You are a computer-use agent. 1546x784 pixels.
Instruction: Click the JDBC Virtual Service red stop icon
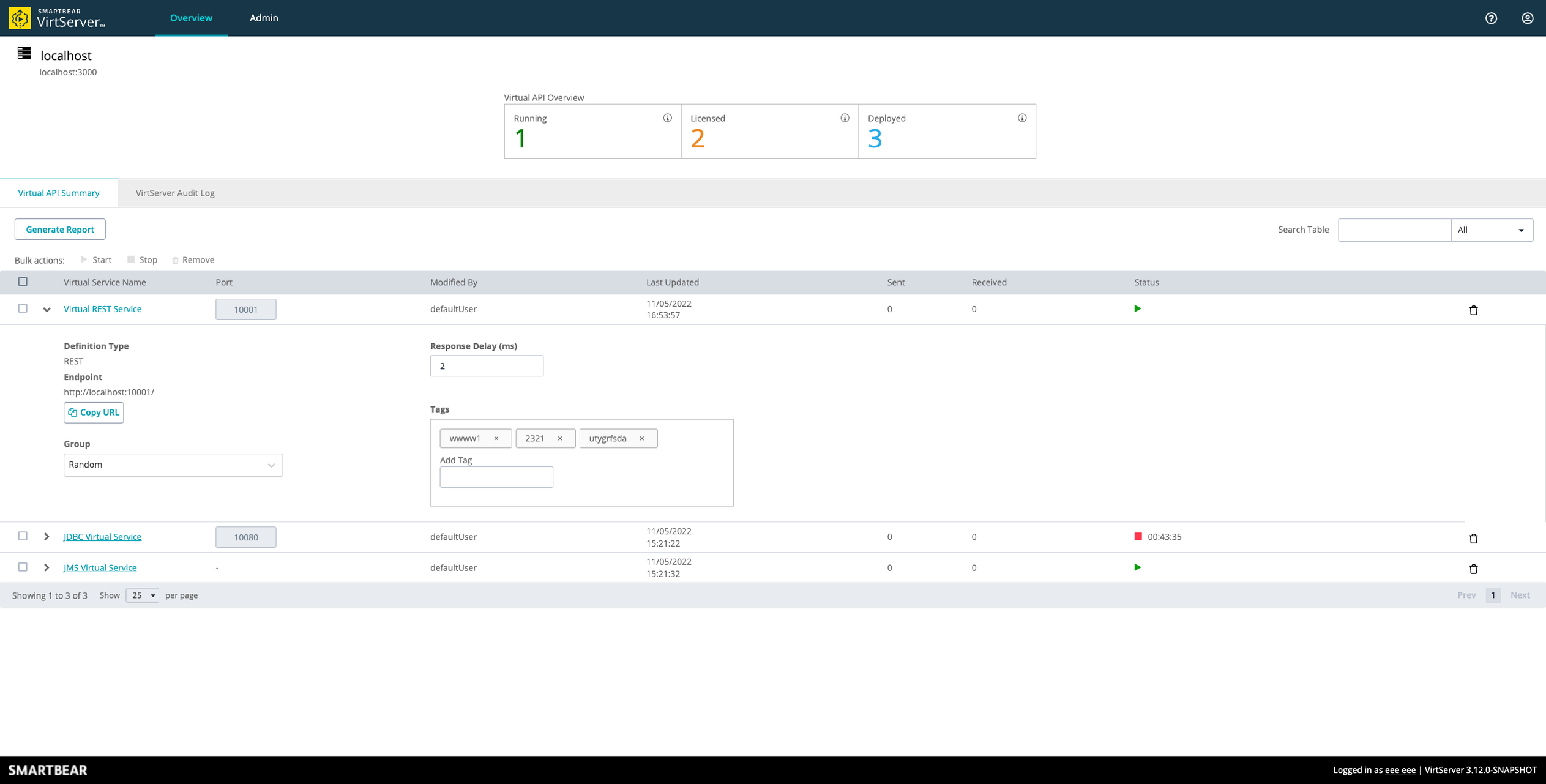click(1138, 537)
